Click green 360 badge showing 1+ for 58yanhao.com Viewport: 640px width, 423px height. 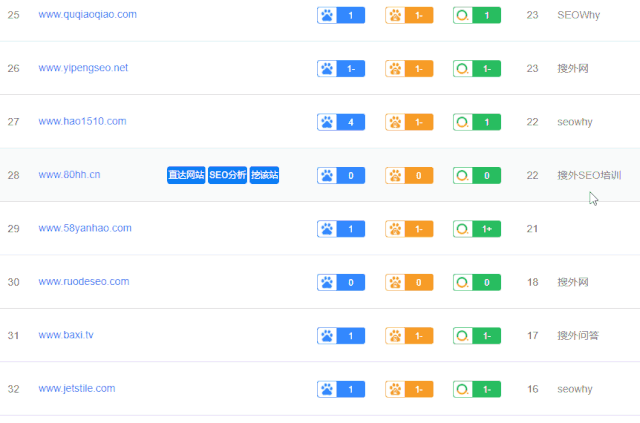(x=477, y=229)
